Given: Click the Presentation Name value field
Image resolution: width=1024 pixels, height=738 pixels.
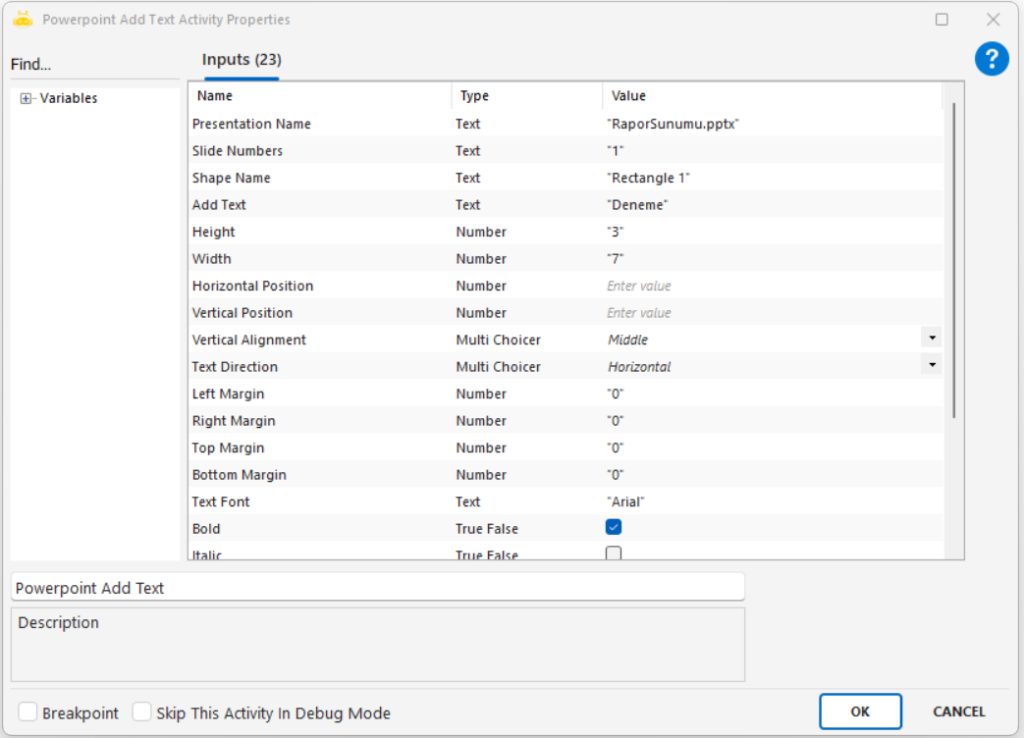Looking at the screenshot, I should (760, 124).
